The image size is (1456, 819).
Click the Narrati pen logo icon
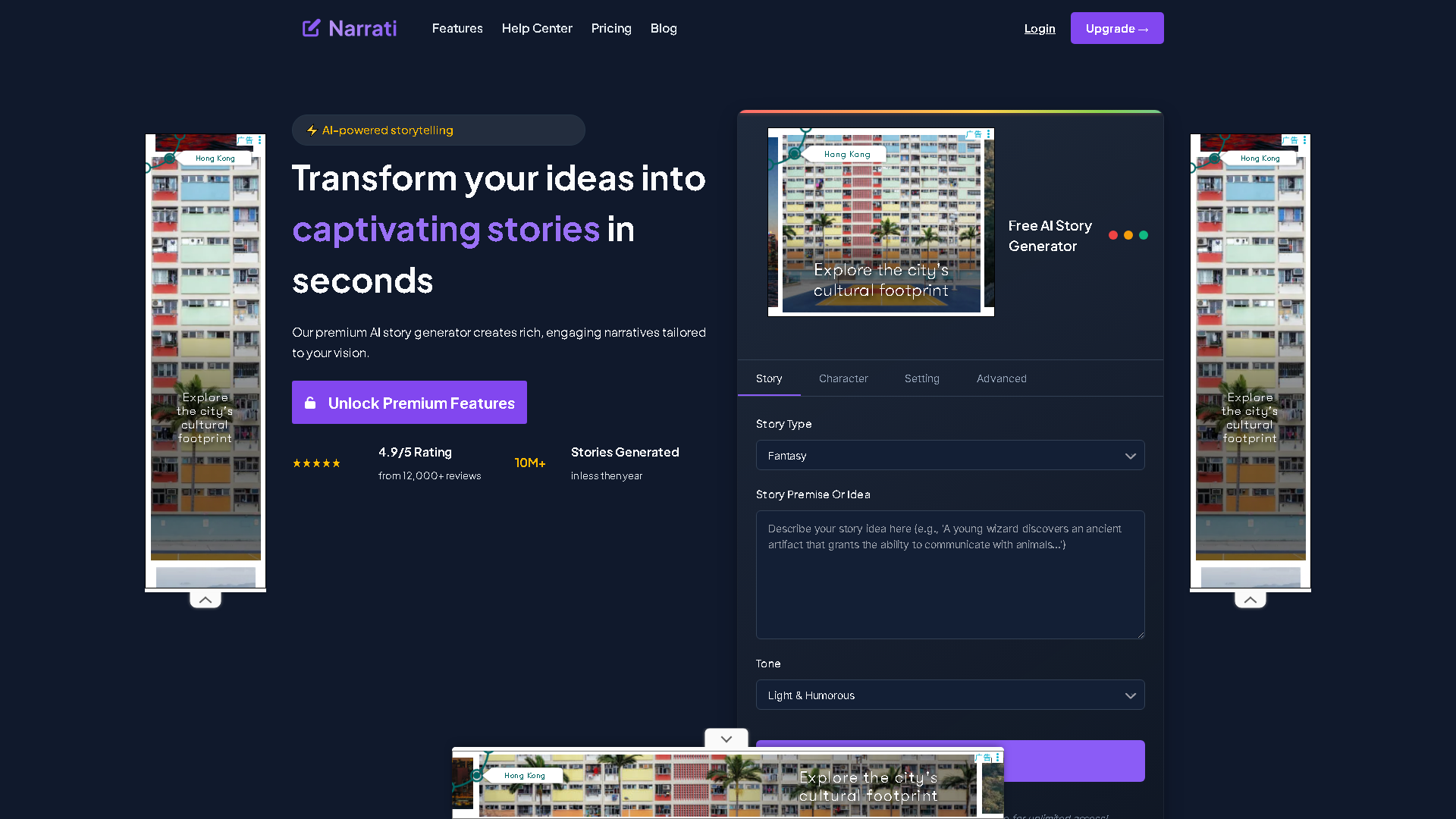(311, 28)
